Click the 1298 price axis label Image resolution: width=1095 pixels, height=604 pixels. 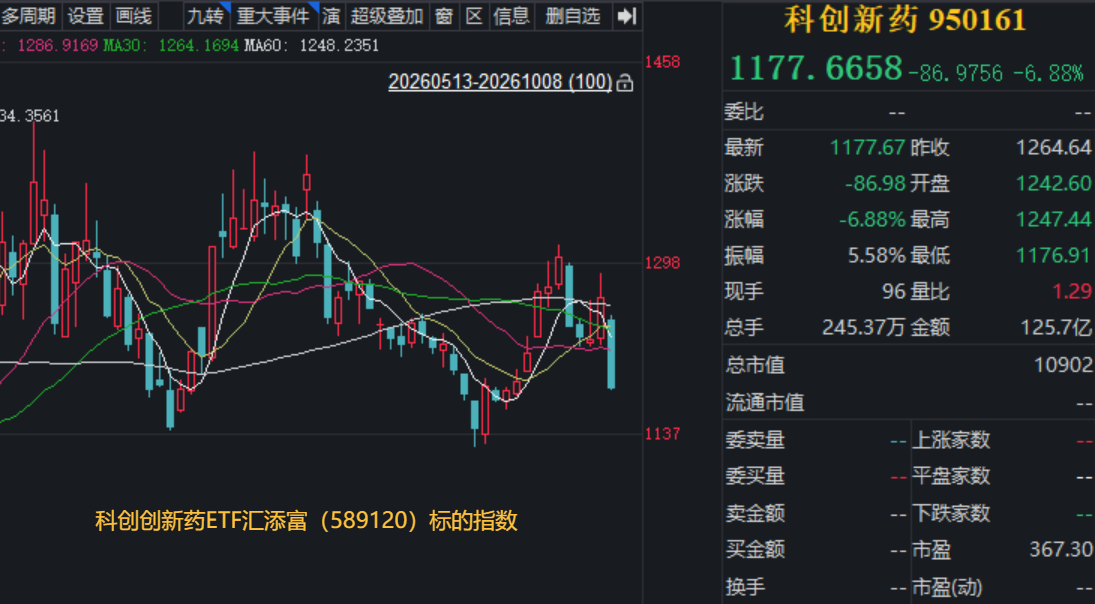click(662, 263)
